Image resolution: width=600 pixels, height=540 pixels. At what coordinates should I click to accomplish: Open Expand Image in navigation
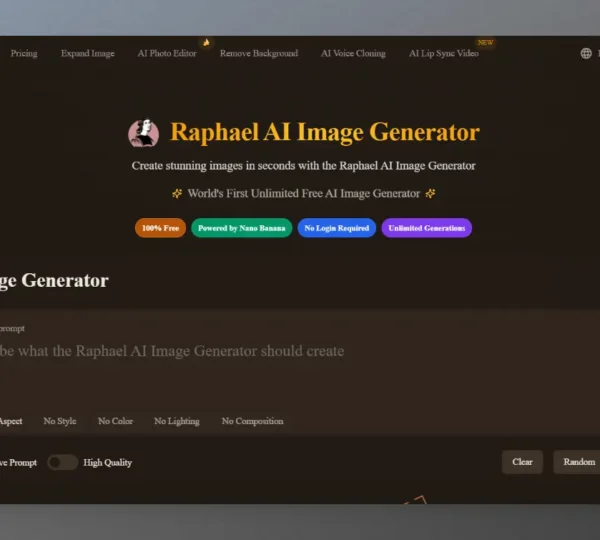point(88,54)
